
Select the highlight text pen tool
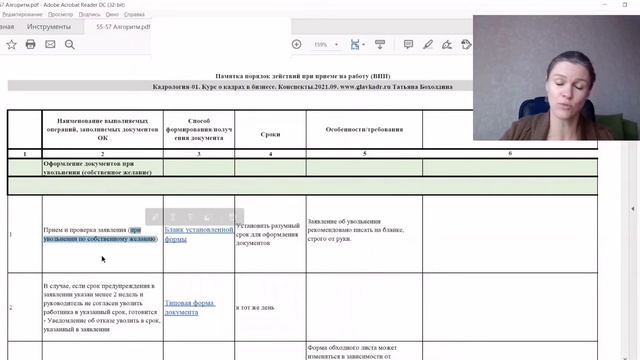click(428, 44)
